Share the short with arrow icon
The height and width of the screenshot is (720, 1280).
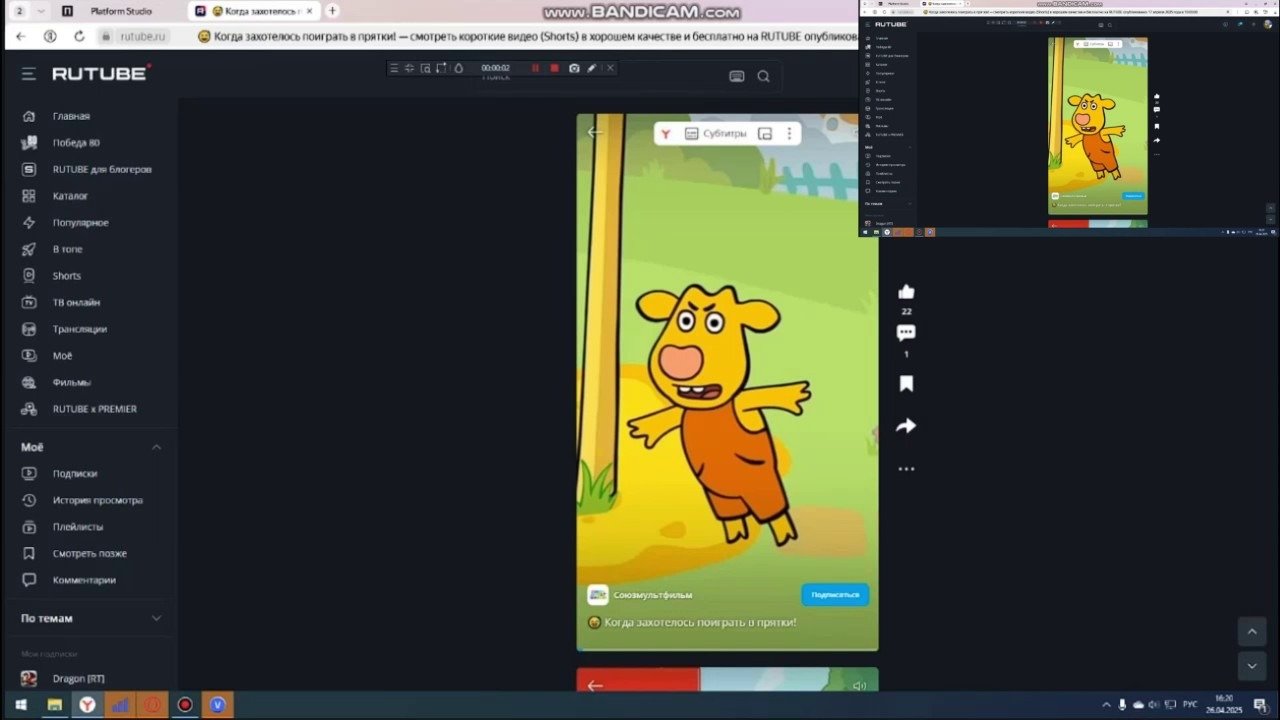[x=906, y=426]
